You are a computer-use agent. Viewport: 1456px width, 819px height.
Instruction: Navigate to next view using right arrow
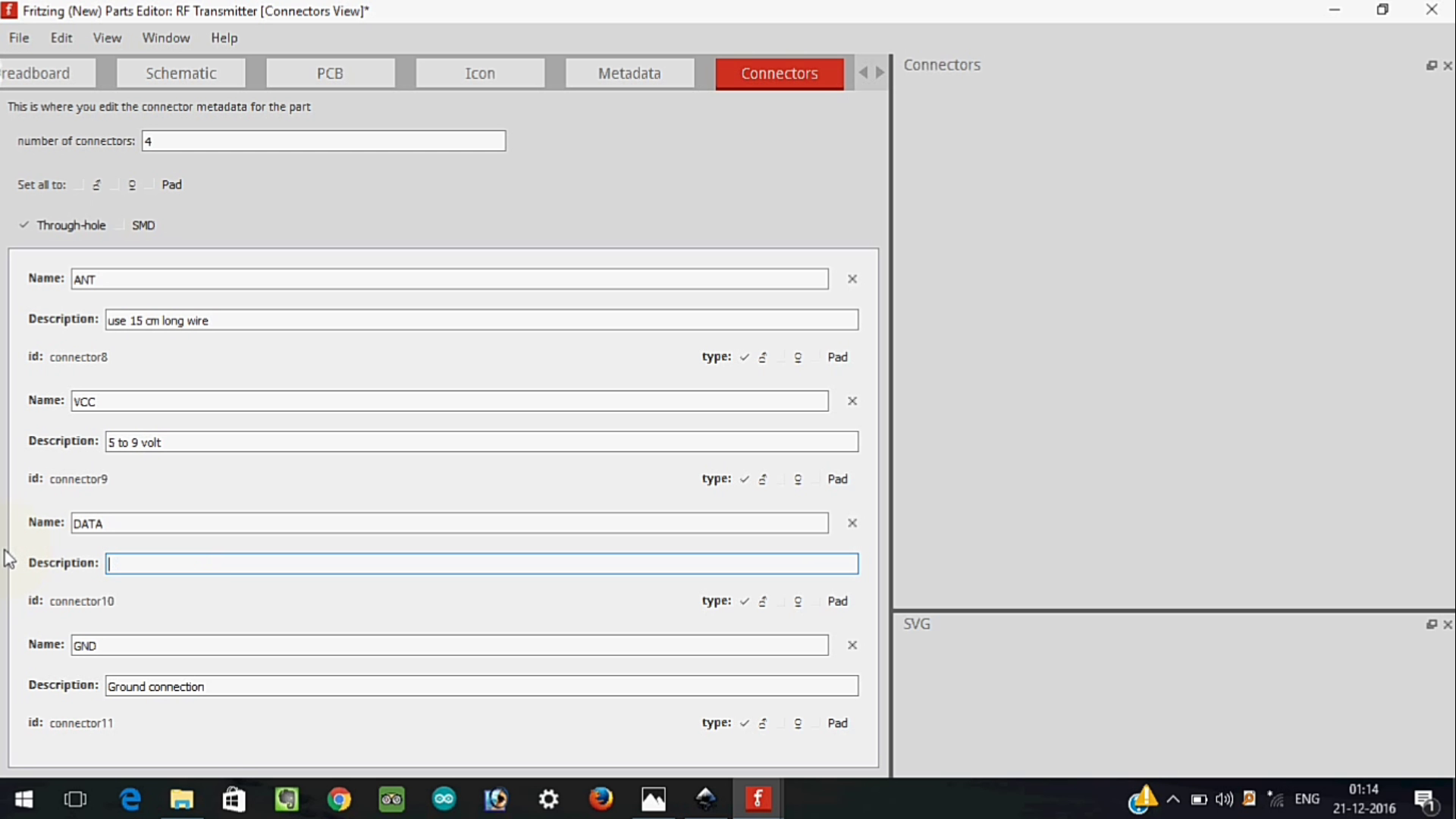pos(878,72)
